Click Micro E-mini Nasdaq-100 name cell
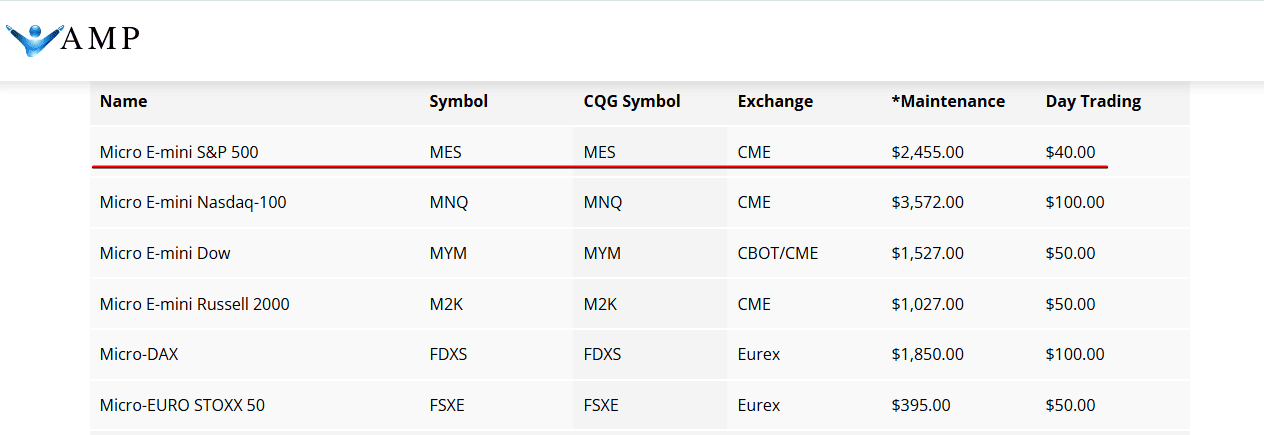Image resolution: width=1264 pixels, height=435 pixels. 193,202
